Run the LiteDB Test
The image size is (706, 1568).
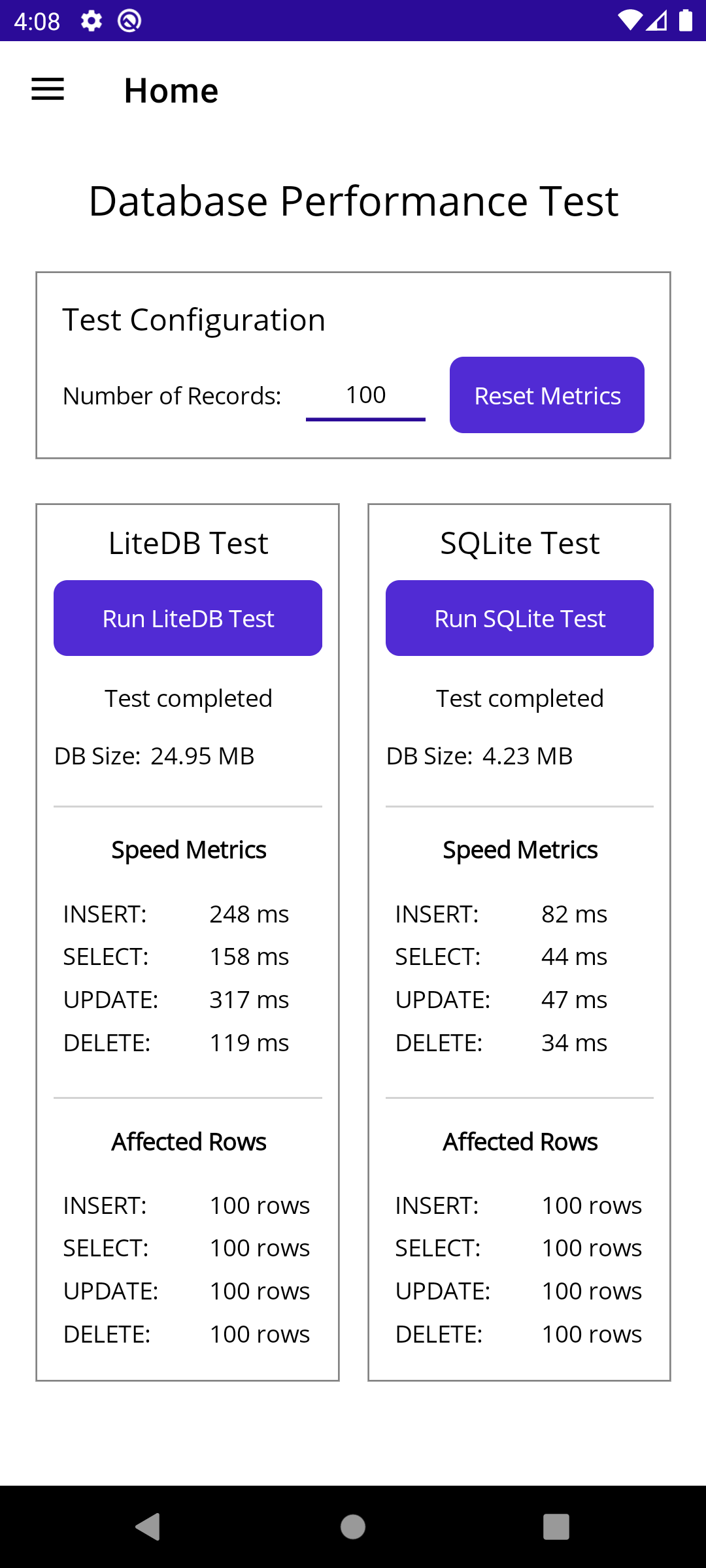[188, 618]
